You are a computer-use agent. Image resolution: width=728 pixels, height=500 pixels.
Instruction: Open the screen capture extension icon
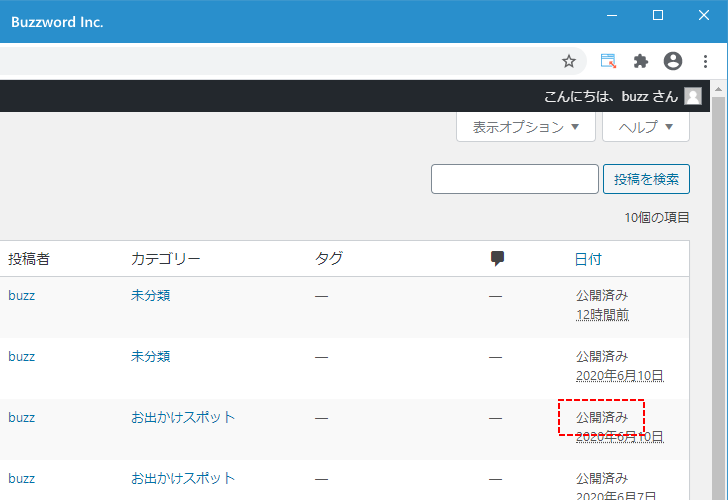click(x=608, y=61)
